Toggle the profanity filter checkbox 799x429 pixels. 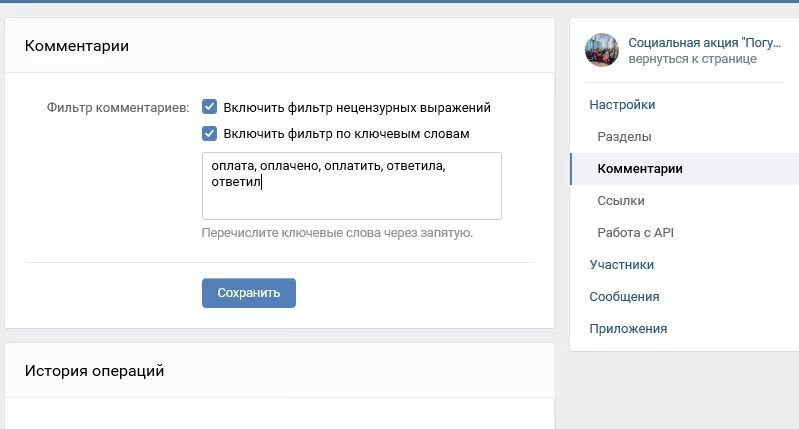click(x=209, y=107)
